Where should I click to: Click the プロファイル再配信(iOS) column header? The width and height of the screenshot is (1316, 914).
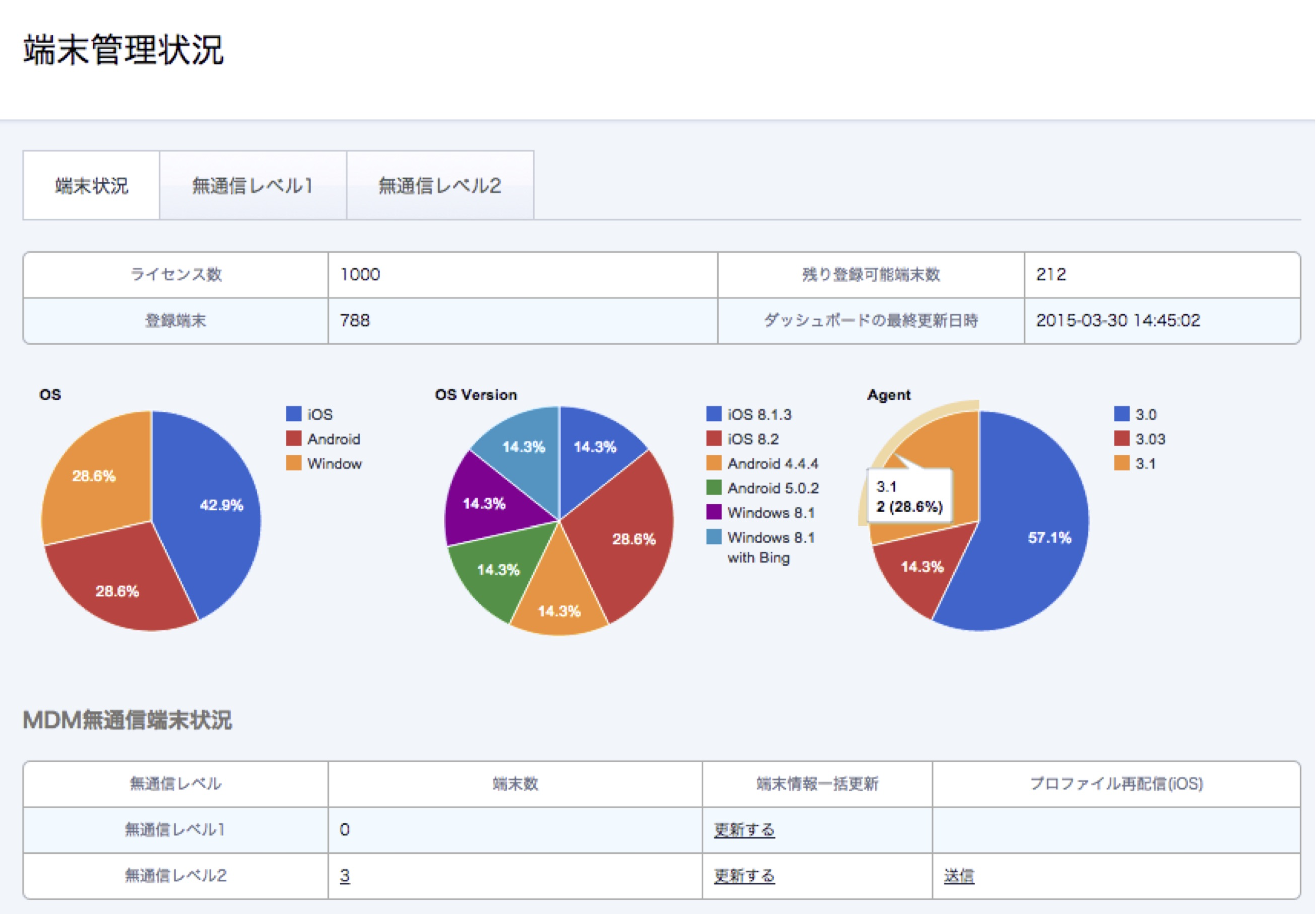1116,784
